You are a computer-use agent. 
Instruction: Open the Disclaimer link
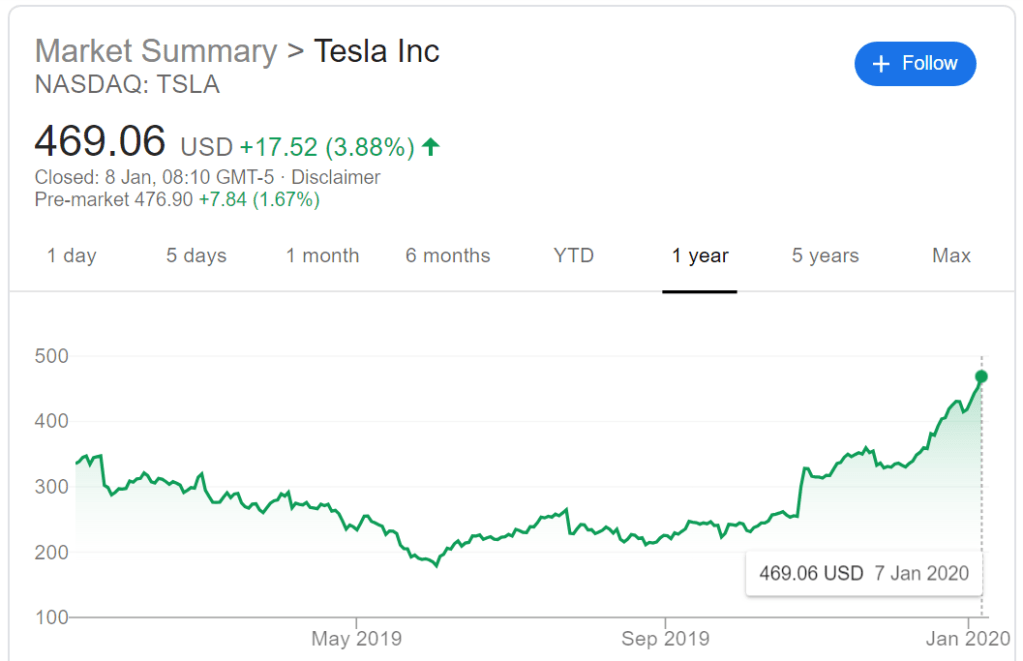pyautogui.click(x=336, y=177)
